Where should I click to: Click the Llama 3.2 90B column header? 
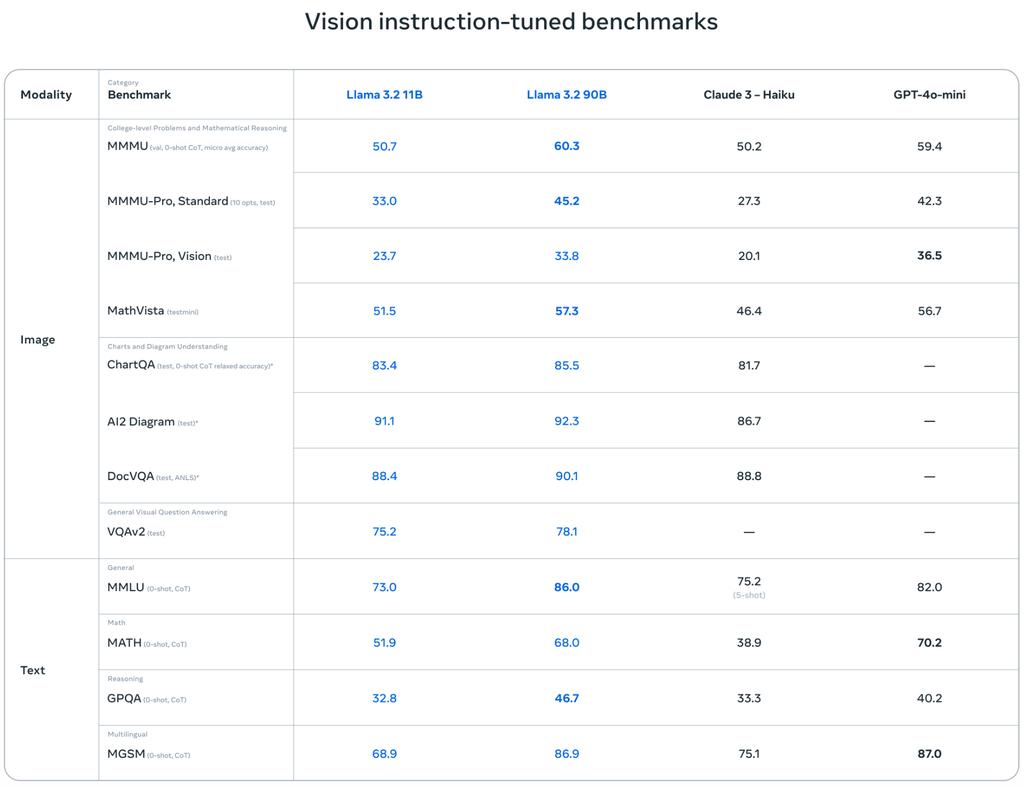566,95
